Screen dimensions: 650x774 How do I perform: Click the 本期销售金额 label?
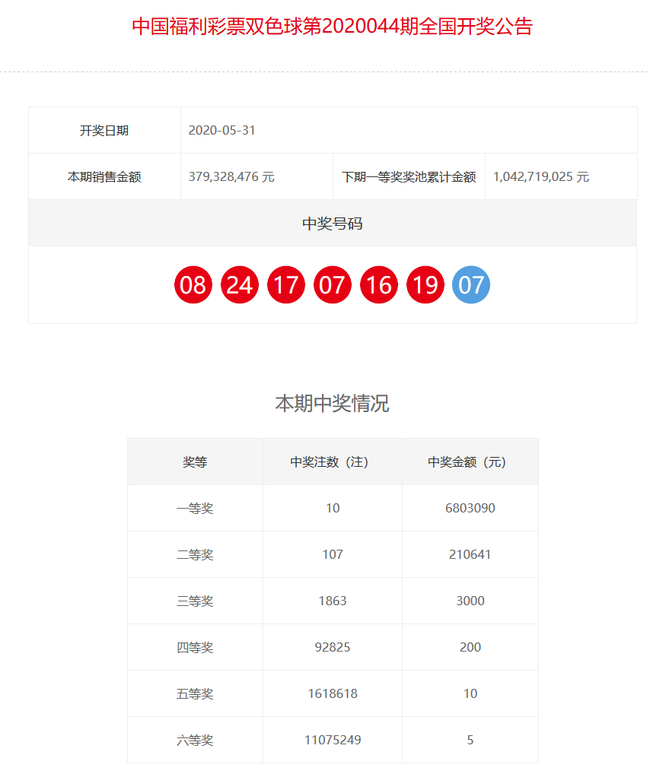pos(104,177)
